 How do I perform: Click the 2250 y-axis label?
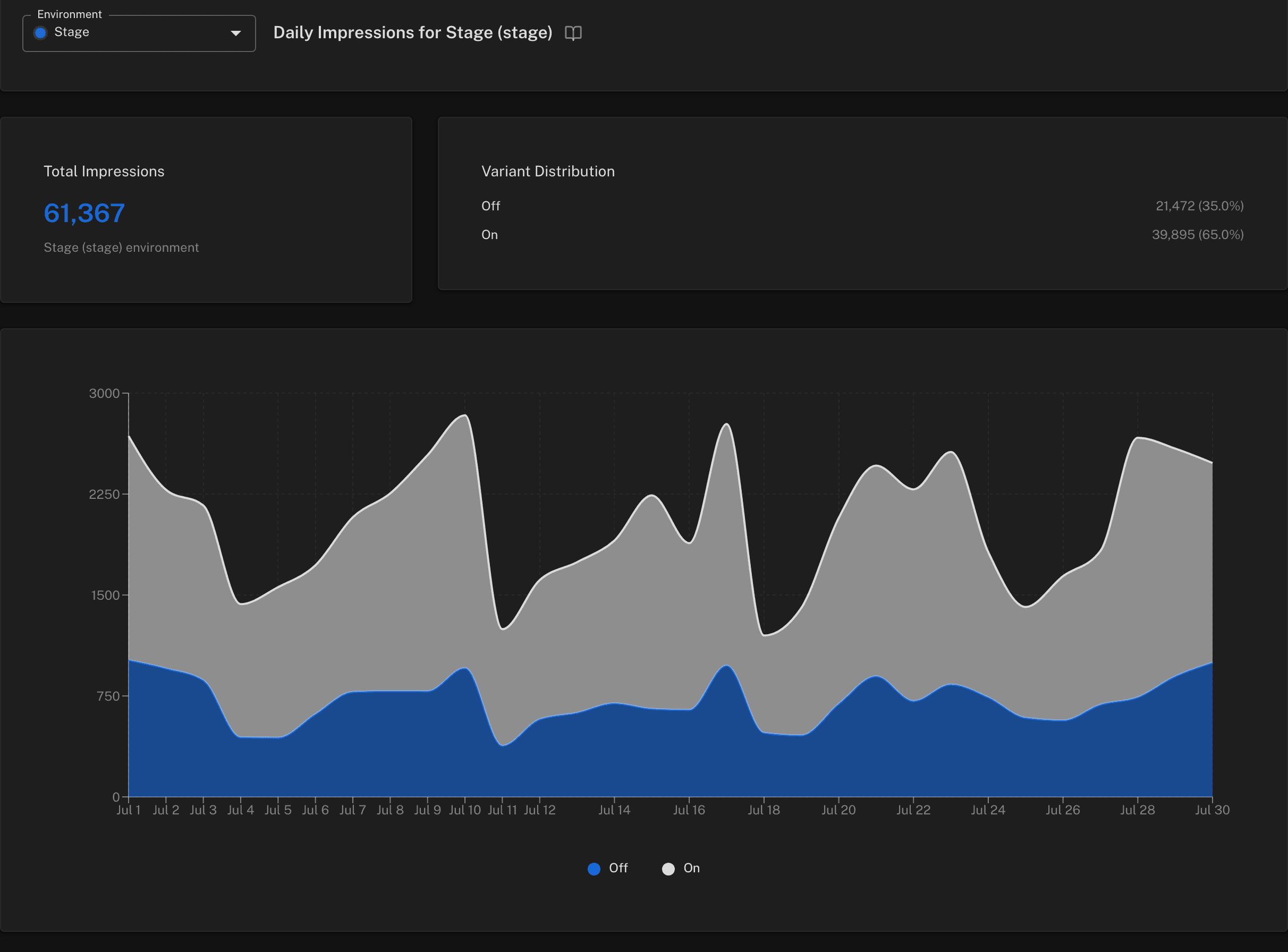pyautogui.click(x=104, y=495)
